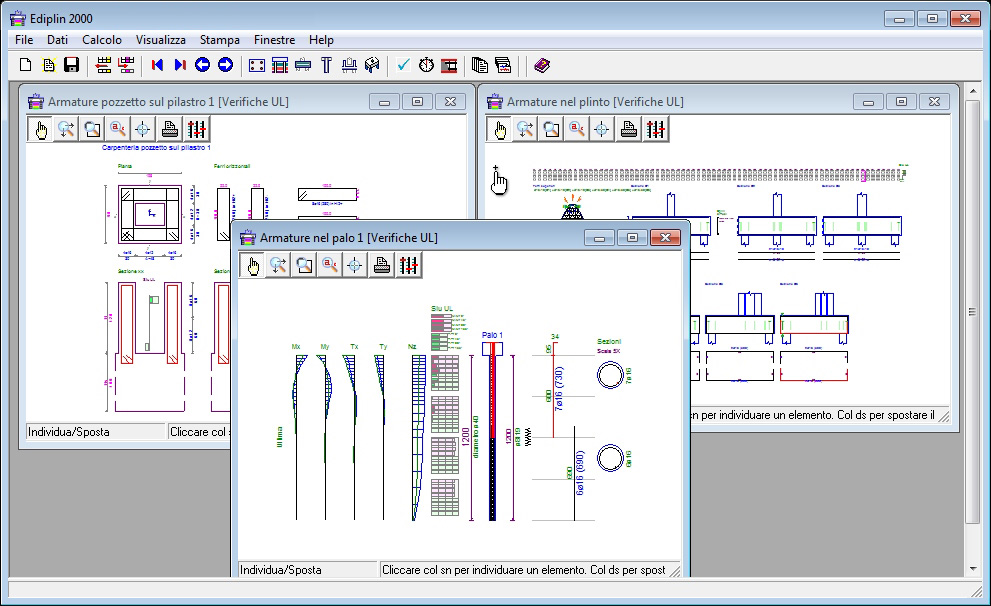Click the zoom pan icon in the plinto window
This screenshot has width=991, height=606.
point(525,130)
